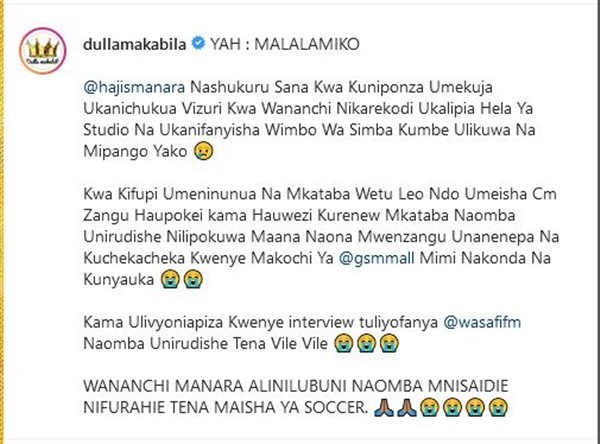
Task: Open the @gsmmall mention link
Action: (377, 258)
